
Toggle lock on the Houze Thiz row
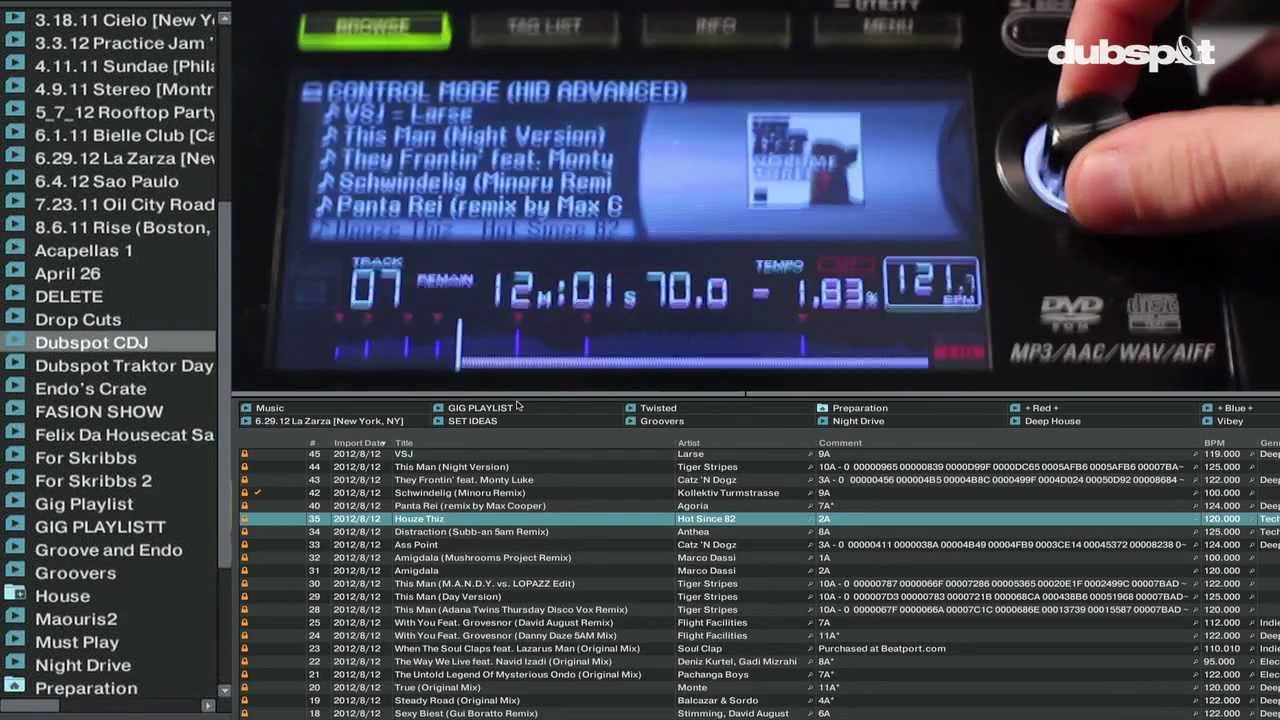pos(244,519)
